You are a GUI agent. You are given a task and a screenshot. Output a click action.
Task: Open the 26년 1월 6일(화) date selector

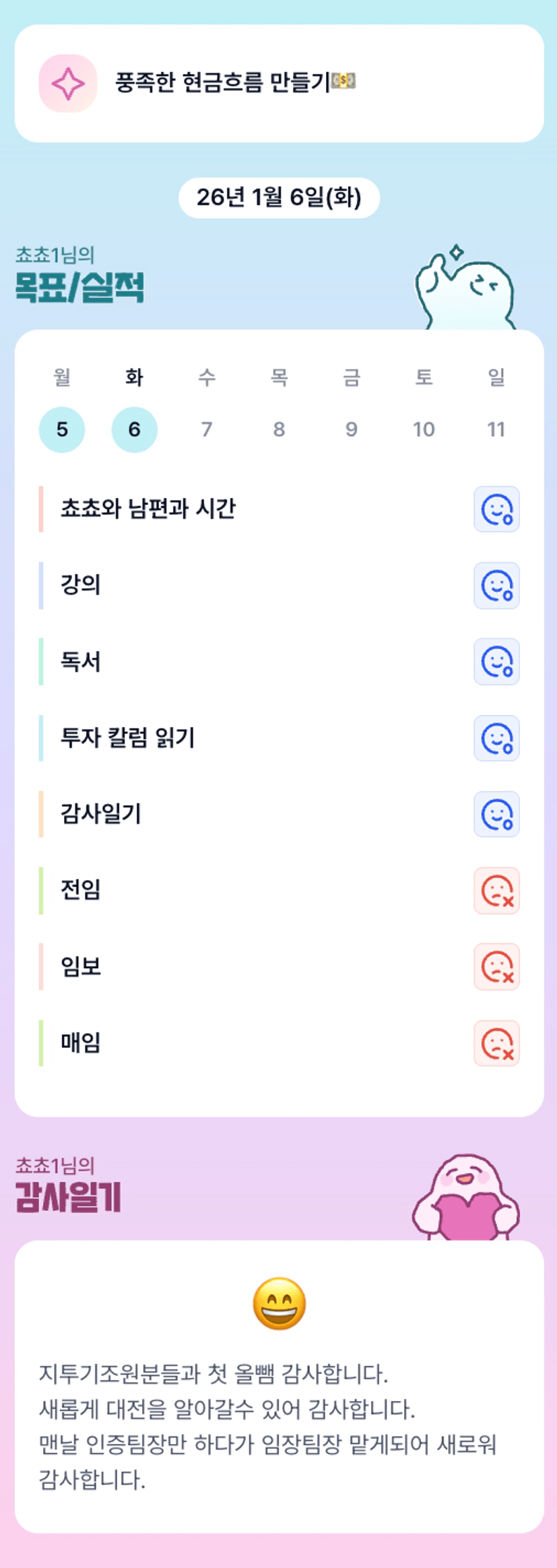click(x=279, y=198)
